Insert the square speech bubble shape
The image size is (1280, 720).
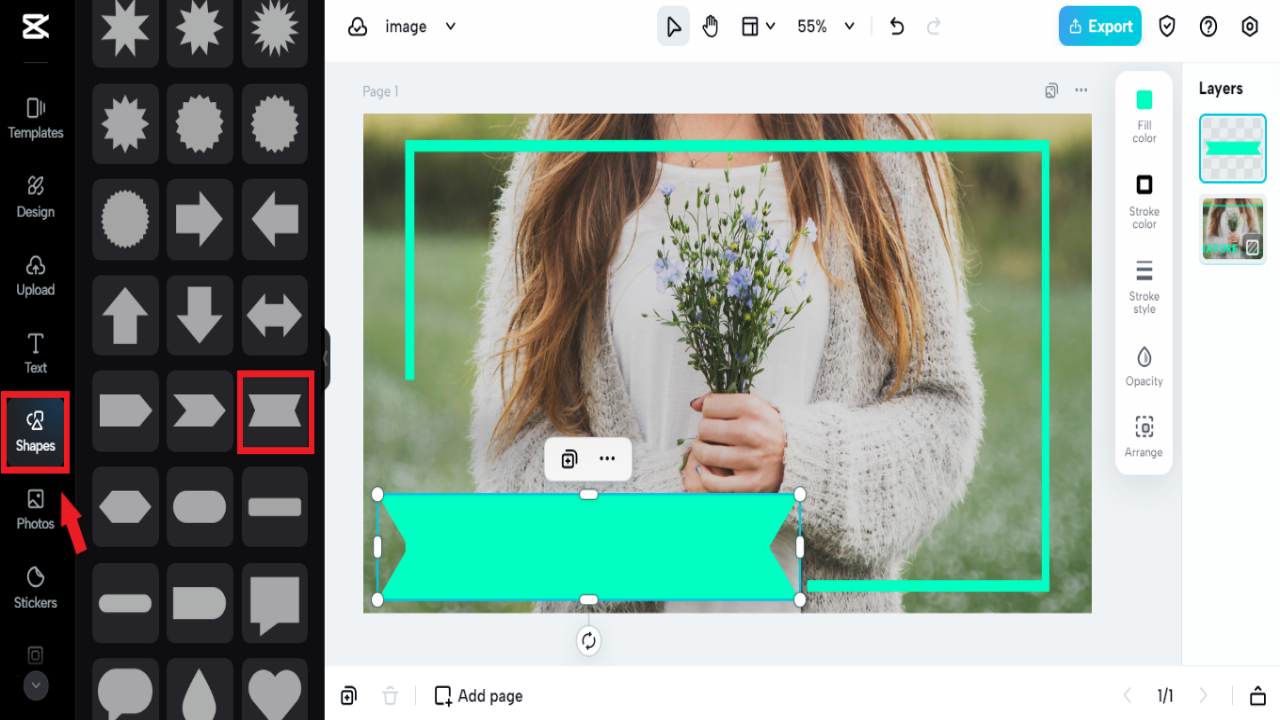point(275,603)
